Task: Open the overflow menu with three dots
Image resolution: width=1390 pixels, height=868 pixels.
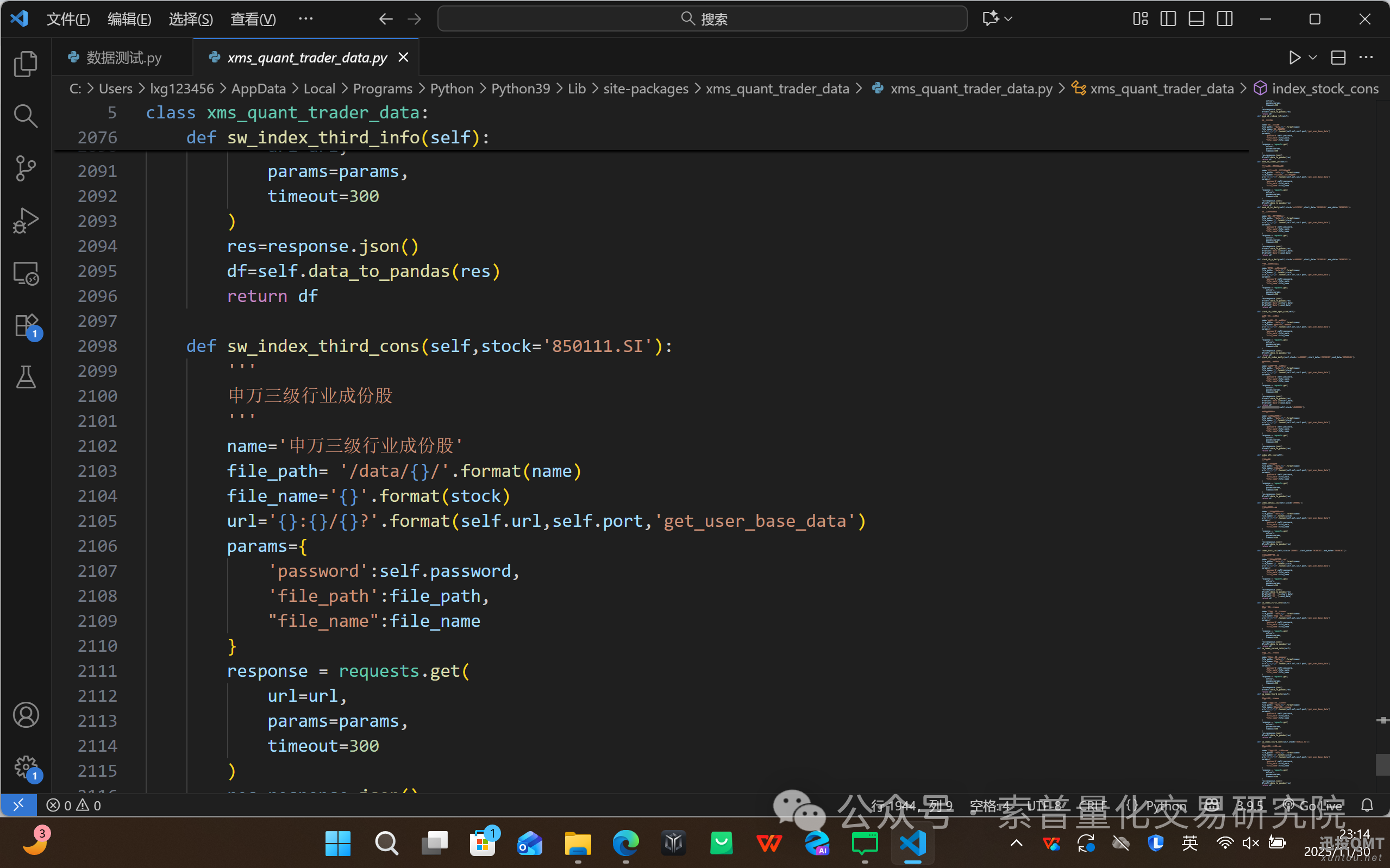Action: point(306,19)
